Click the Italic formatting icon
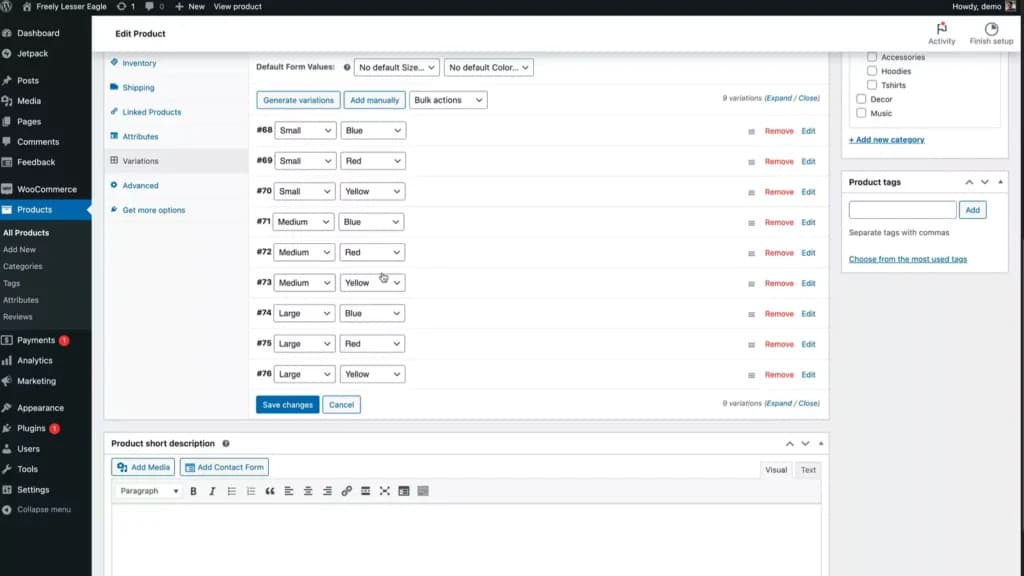 (x=212, y=491)
